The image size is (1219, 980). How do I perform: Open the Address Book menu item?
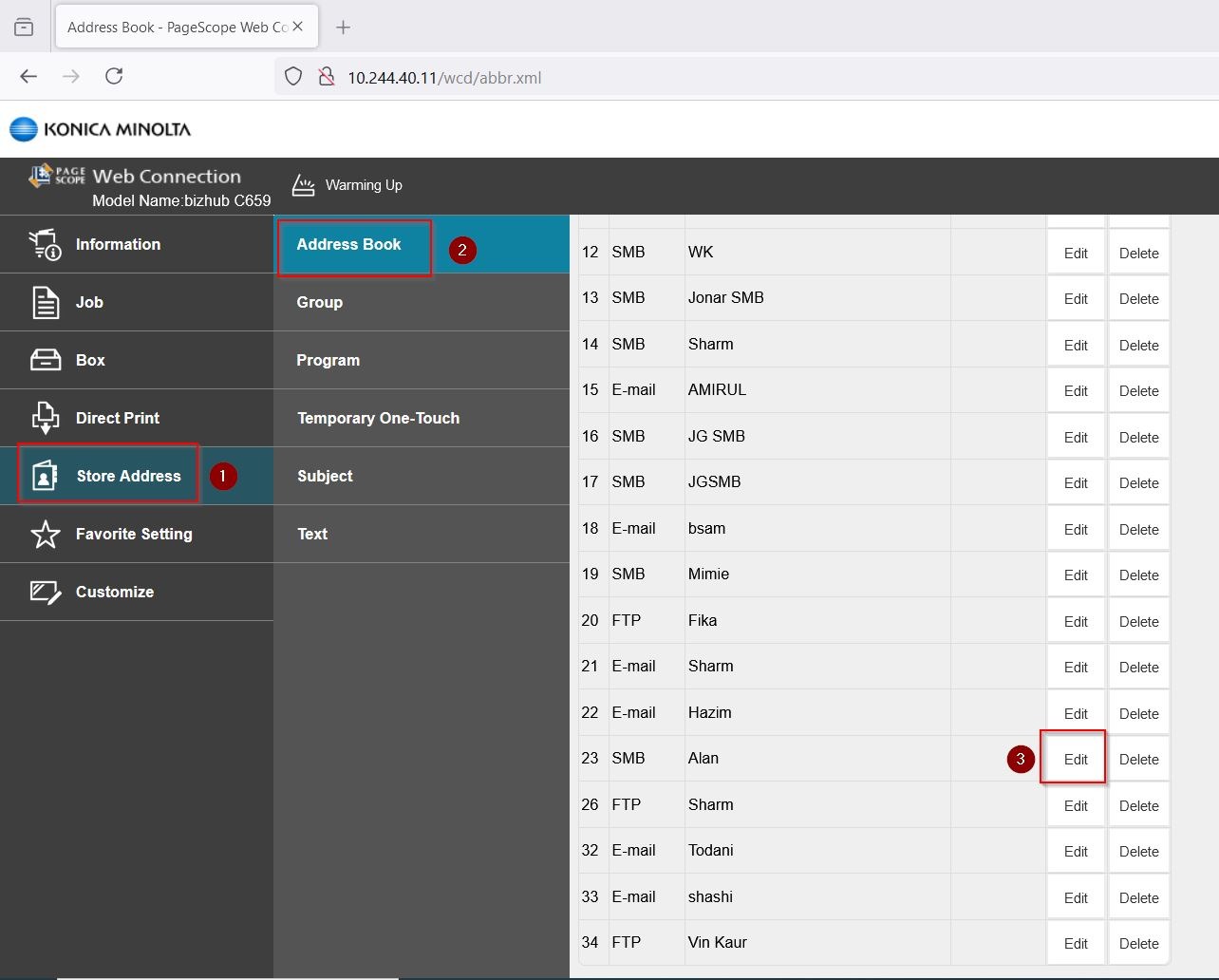348,245
